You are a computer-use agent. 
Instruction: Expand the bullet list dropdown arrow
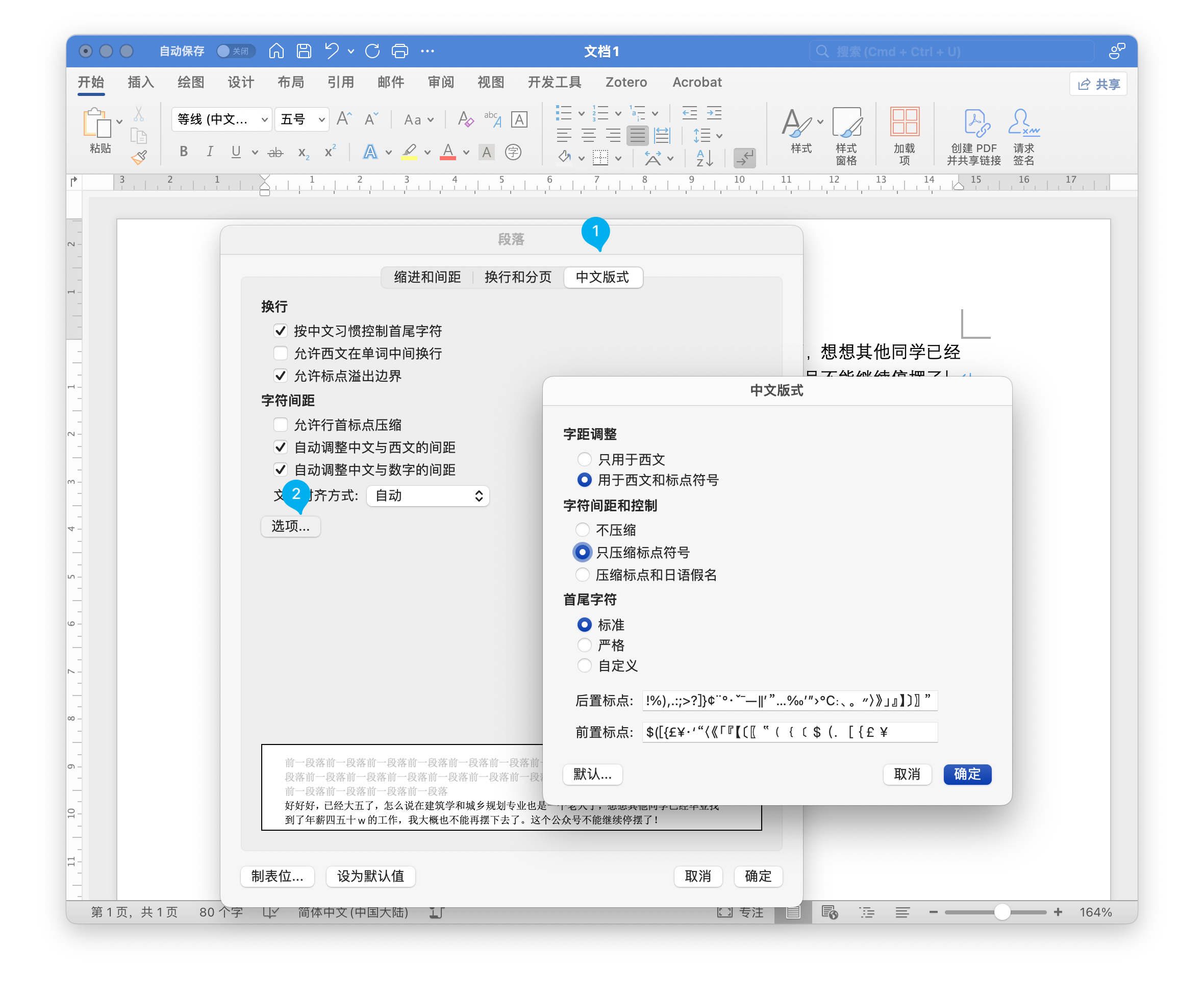click(x=581, y=113)
